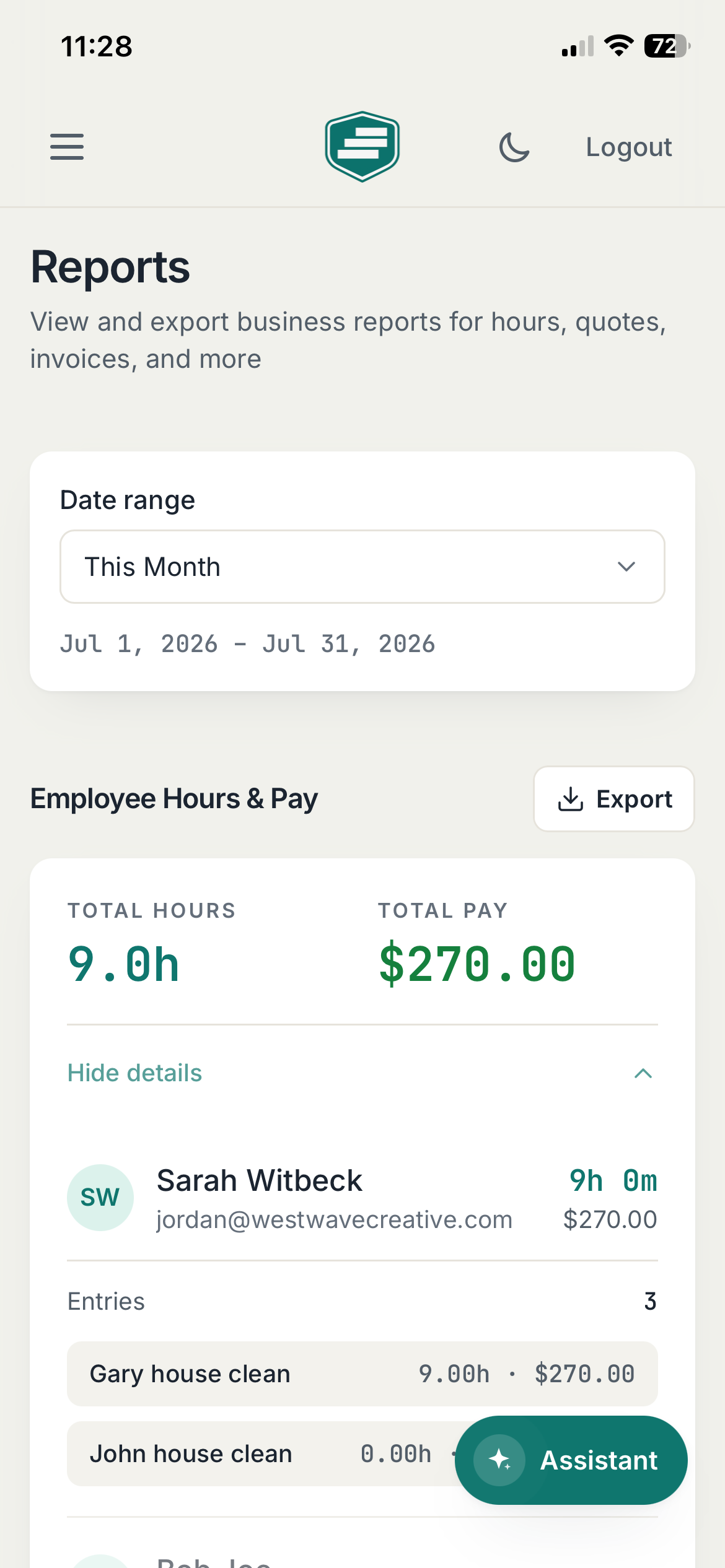The width and height of the screenshot is (725, 1568).
Task: Click the sparkle icon on the Assistant button
Action: (499, 1460)
